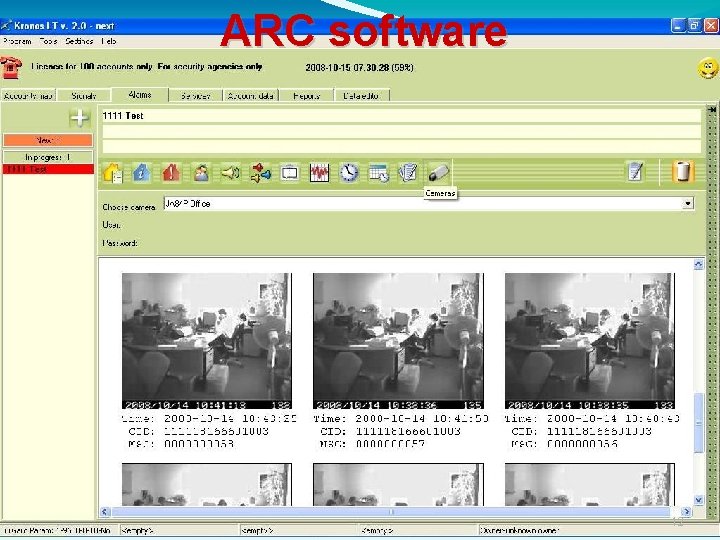Click the Owner: unknown owner status entry
The height and width of the screenshot is (540, 720).
click(519, 531)
